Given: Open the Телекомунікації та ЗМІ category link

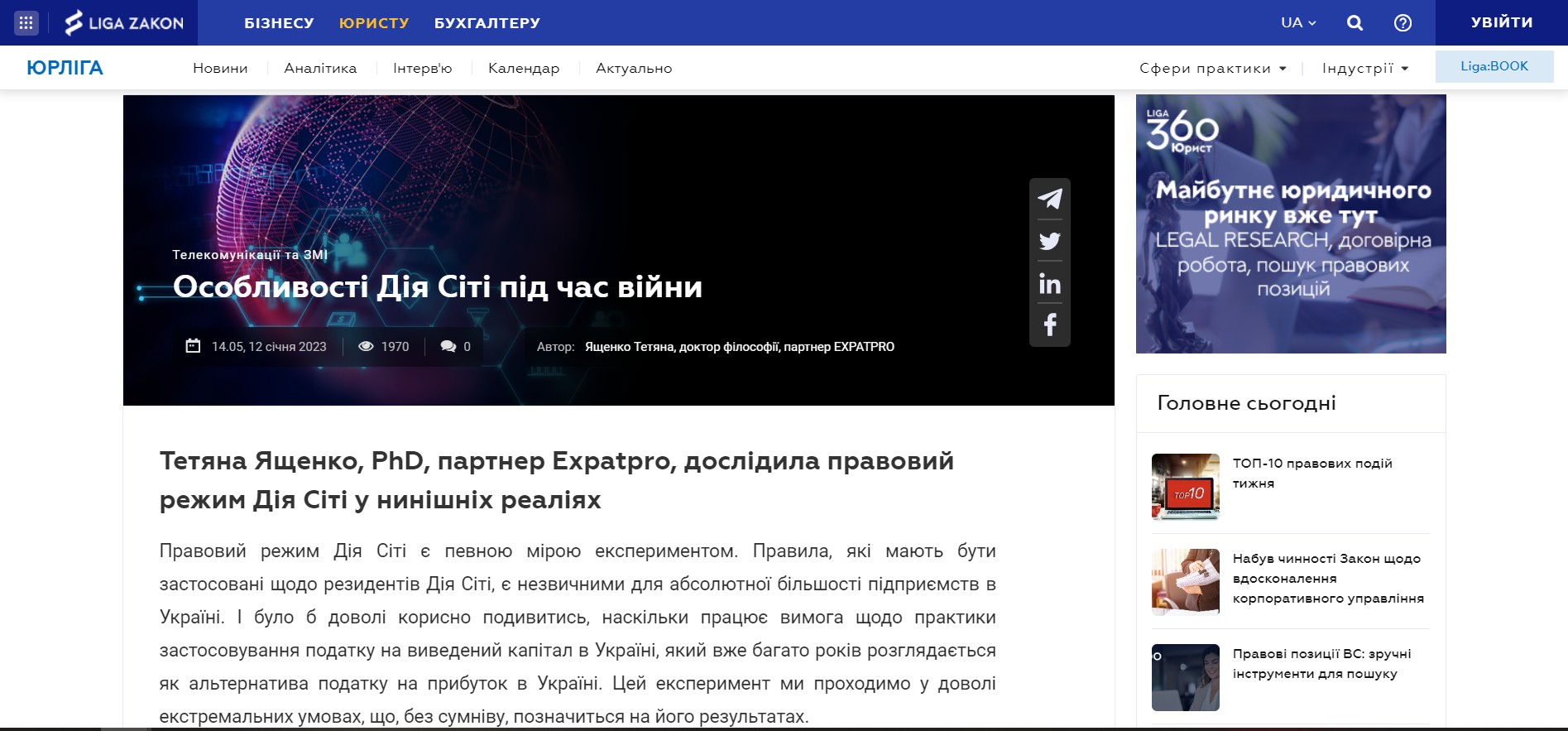Looking at the screenshot, I should click(250, 254).
